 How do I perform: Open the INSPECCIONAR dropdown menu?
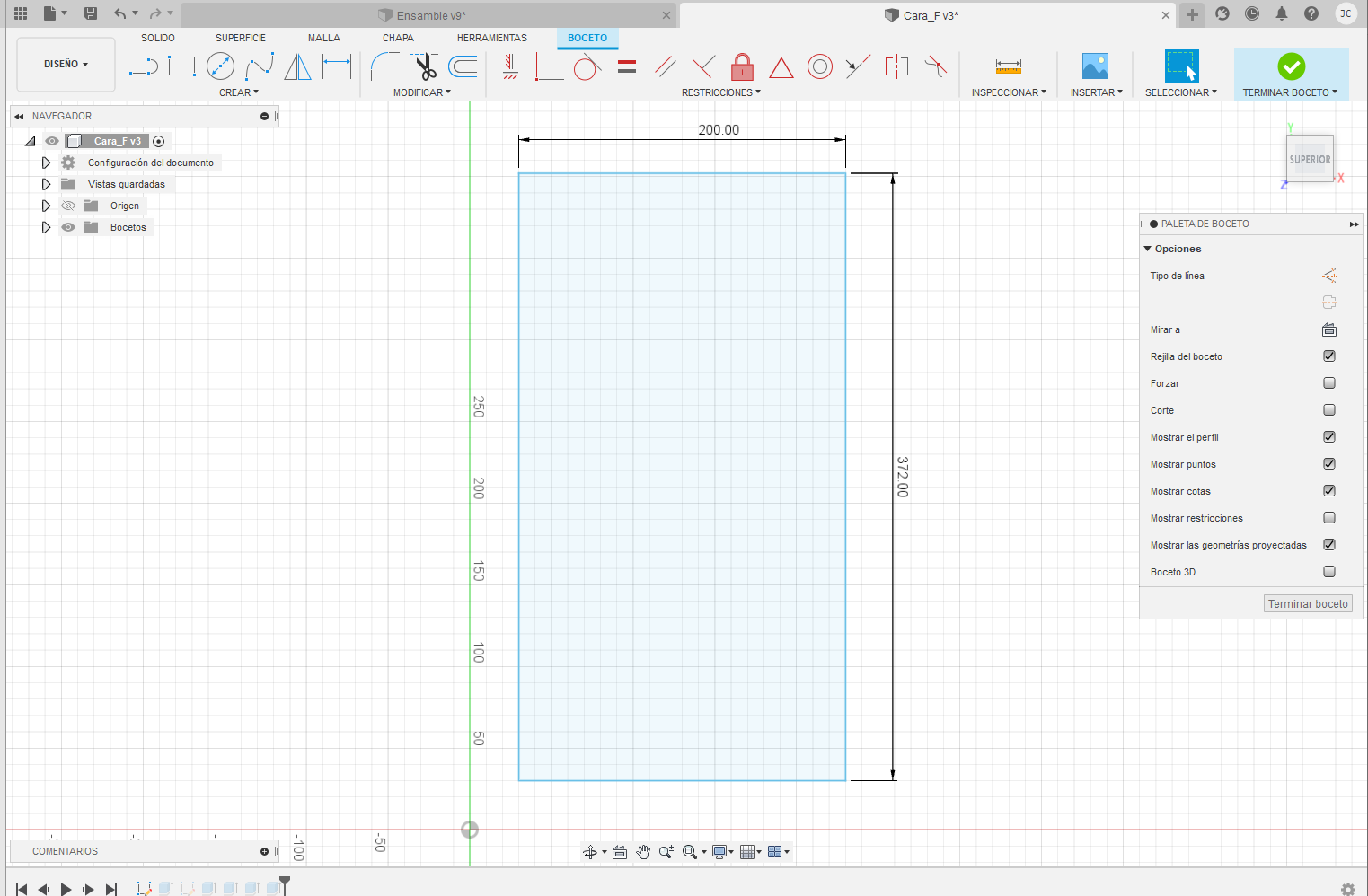(1009, 92)
